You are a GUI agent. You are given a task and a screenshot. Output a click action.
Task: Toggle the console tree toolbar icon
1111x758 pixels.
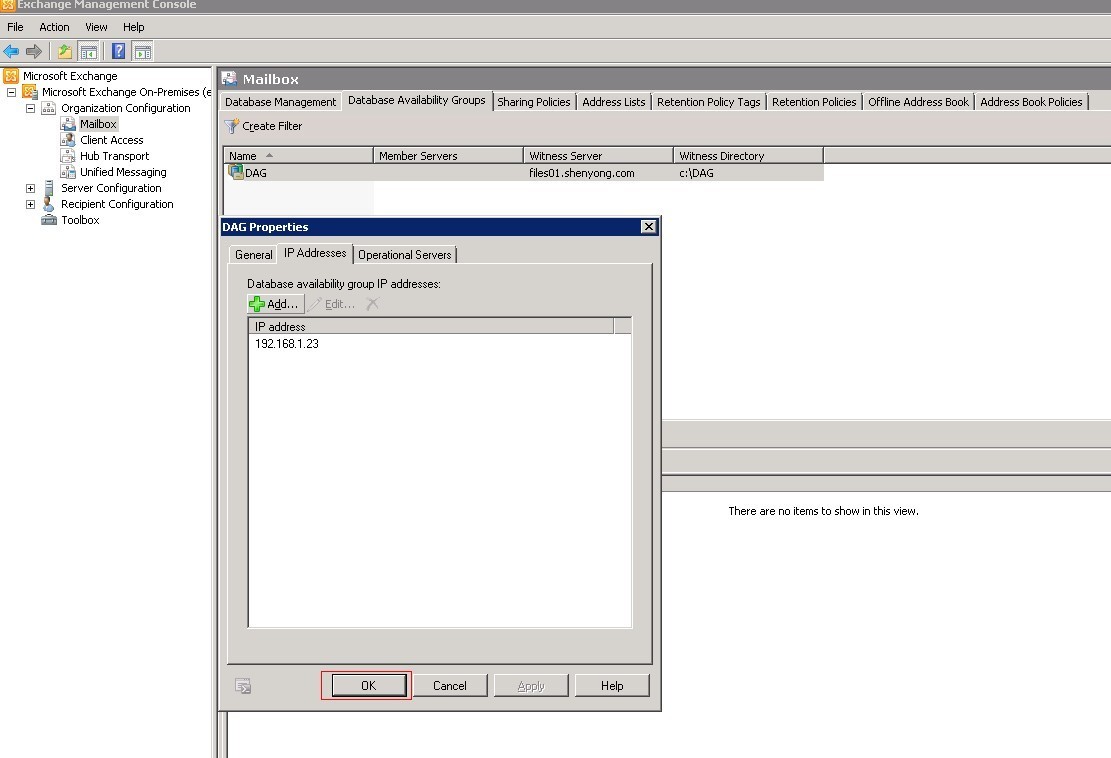[88, 51]
